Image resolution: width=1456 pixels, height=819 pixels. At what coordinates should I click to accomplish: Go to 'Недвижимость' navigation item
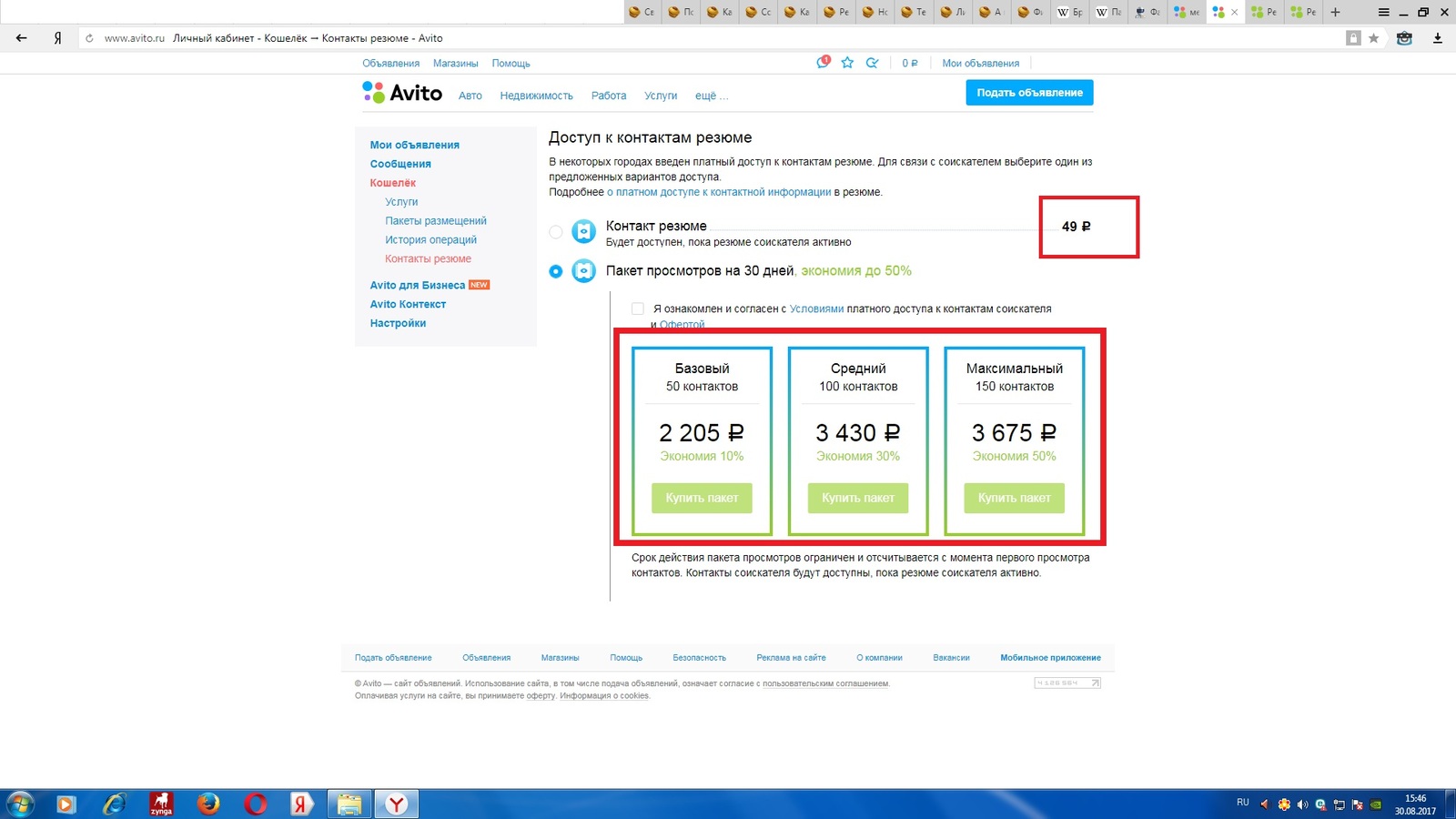536,96
